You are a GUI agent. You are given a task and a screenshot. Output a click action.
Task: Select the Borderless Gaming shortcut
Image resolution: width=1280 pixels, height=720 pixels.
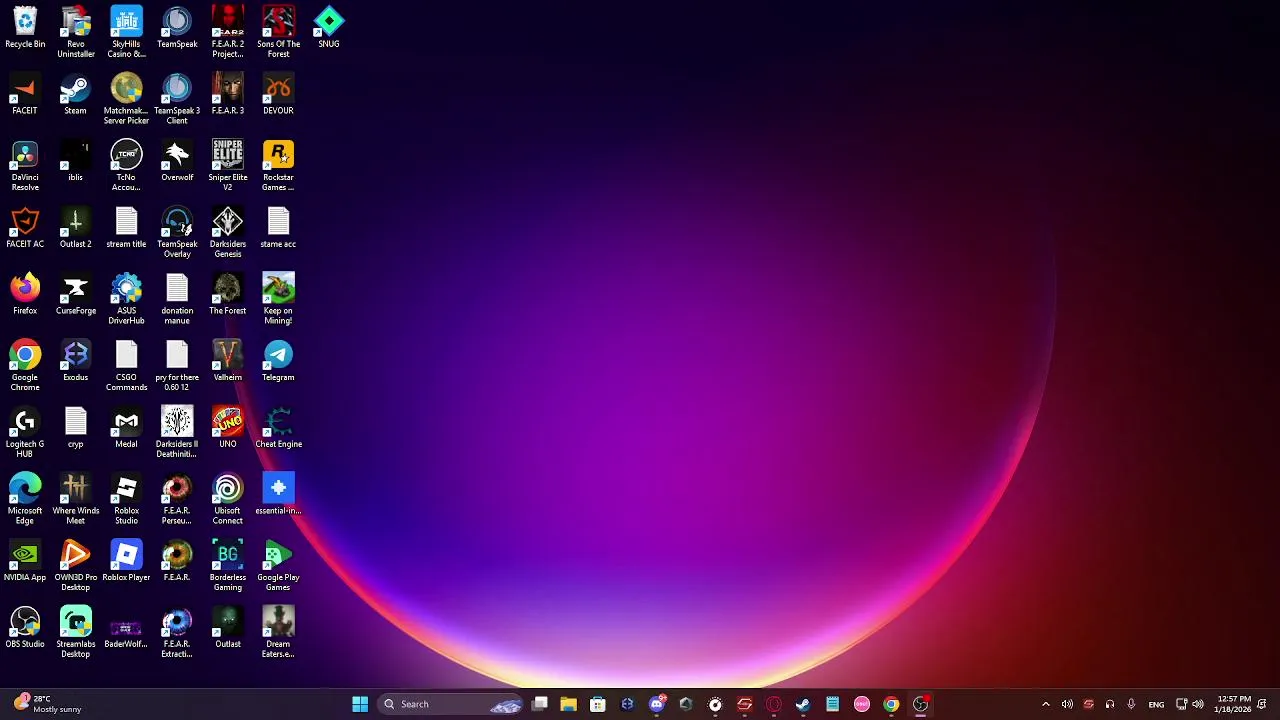(x=228, y=566)
